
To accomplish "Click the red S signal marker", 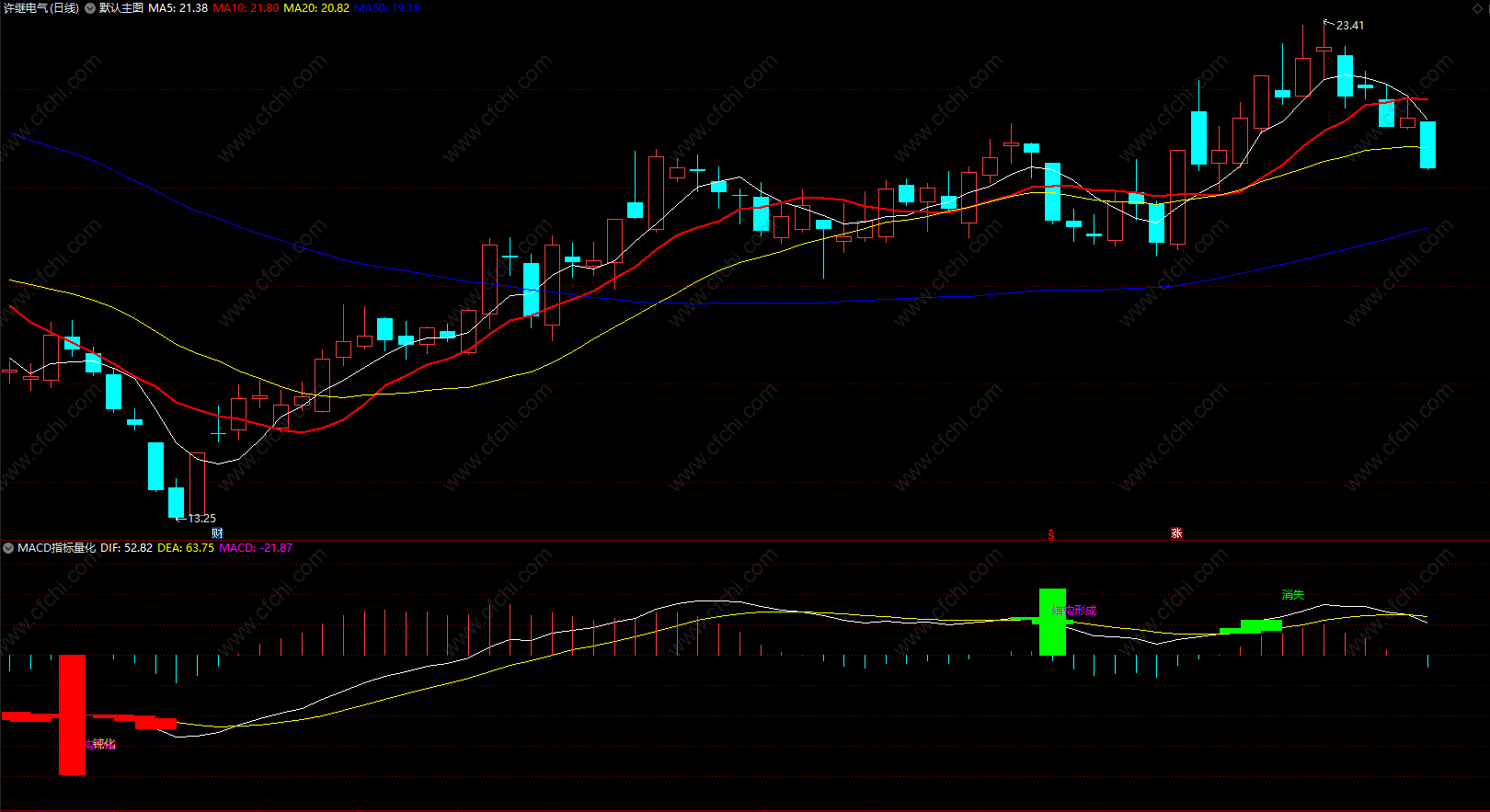I will coord(1051,534).
